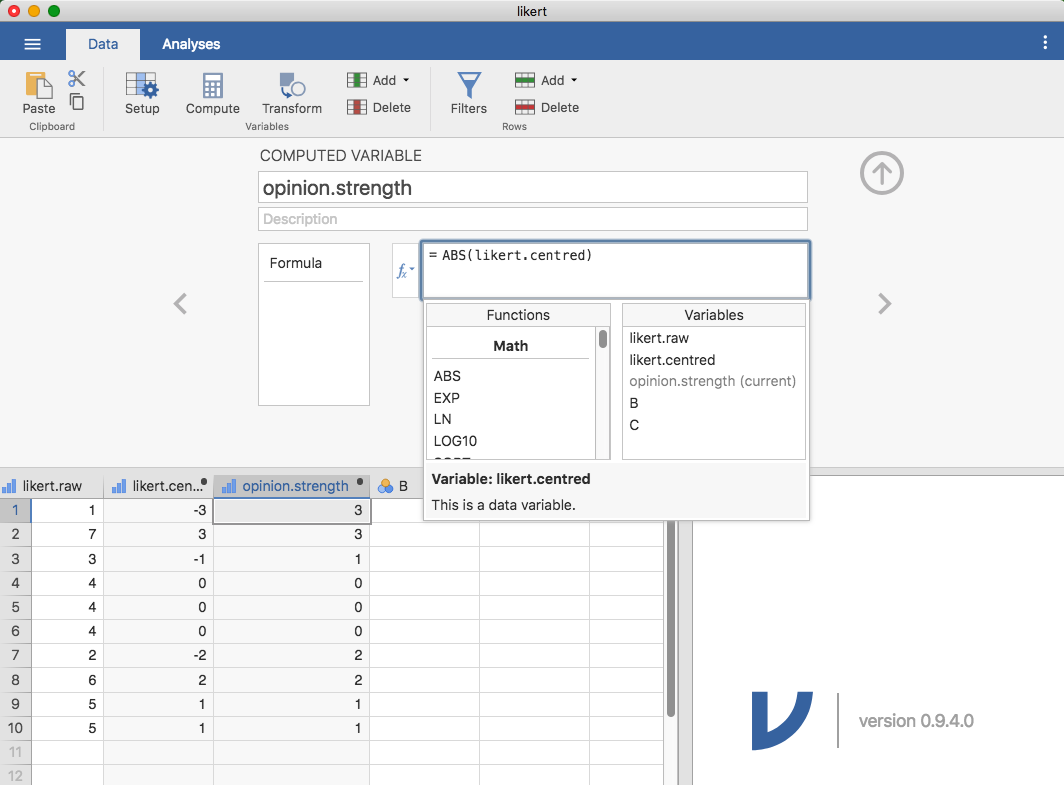Viewport: 1064px width, 785px height.
Task: Click likert.centred cell with value -2
Action: 158,655
